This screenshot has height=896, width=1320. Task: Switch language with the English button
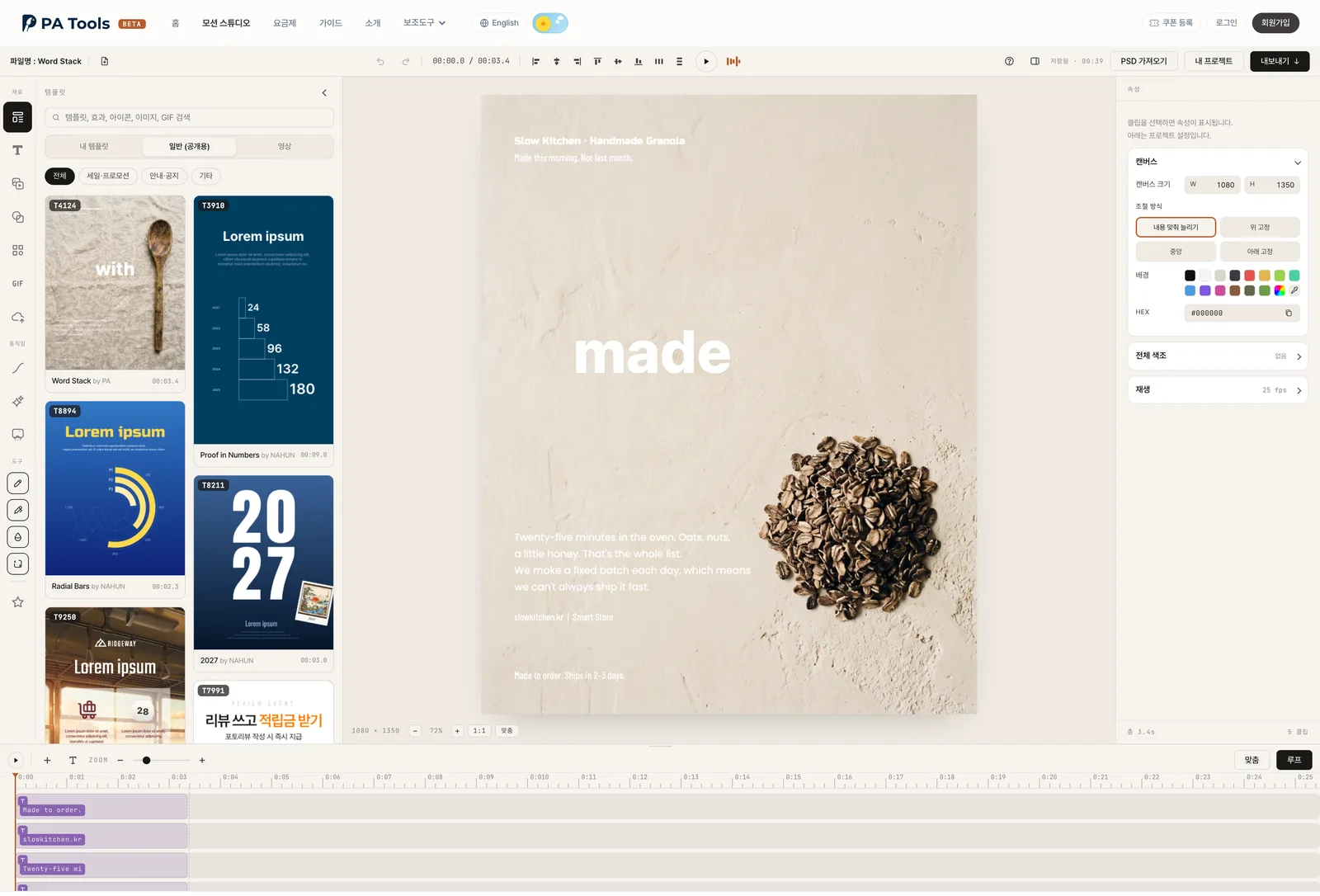point(499,23)
